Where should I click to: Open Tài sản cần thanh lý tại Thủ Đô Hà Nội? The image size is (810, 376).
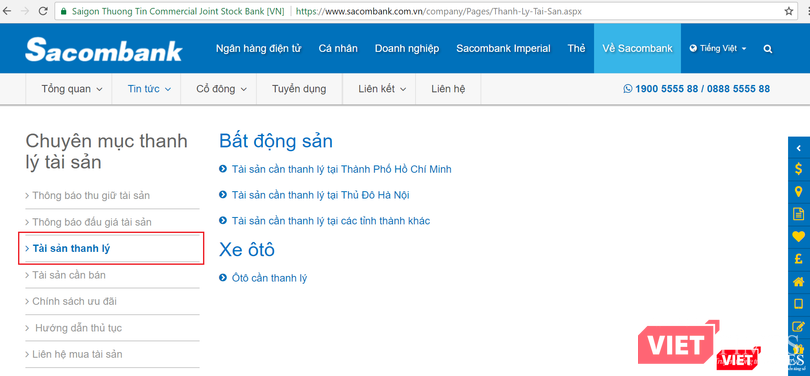(x=321, y=195)
